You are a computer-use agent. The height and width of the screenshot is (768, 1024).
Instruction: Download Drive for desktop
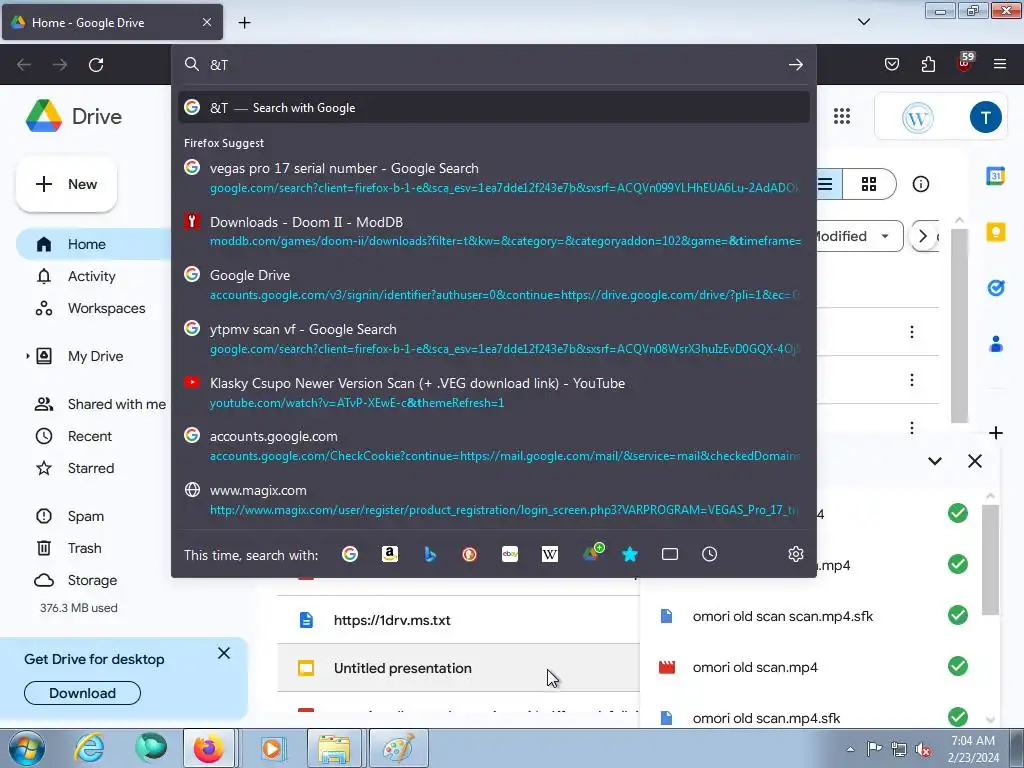(82, 693)
